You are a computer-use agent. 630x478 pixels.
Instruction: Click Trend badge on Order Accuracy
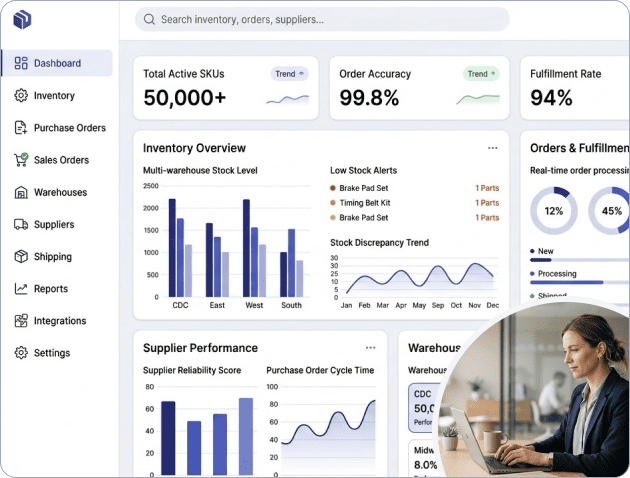point(481,74)
